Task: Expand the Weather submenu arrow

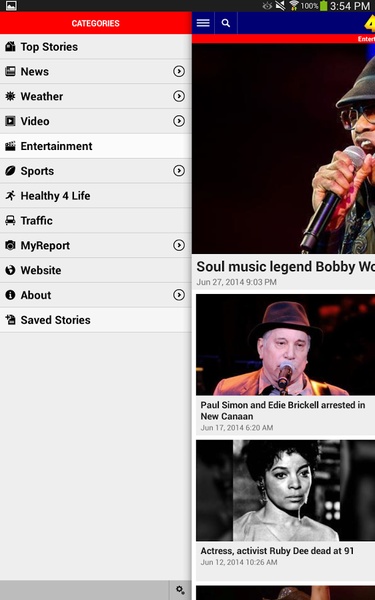Action: (179, 96)
